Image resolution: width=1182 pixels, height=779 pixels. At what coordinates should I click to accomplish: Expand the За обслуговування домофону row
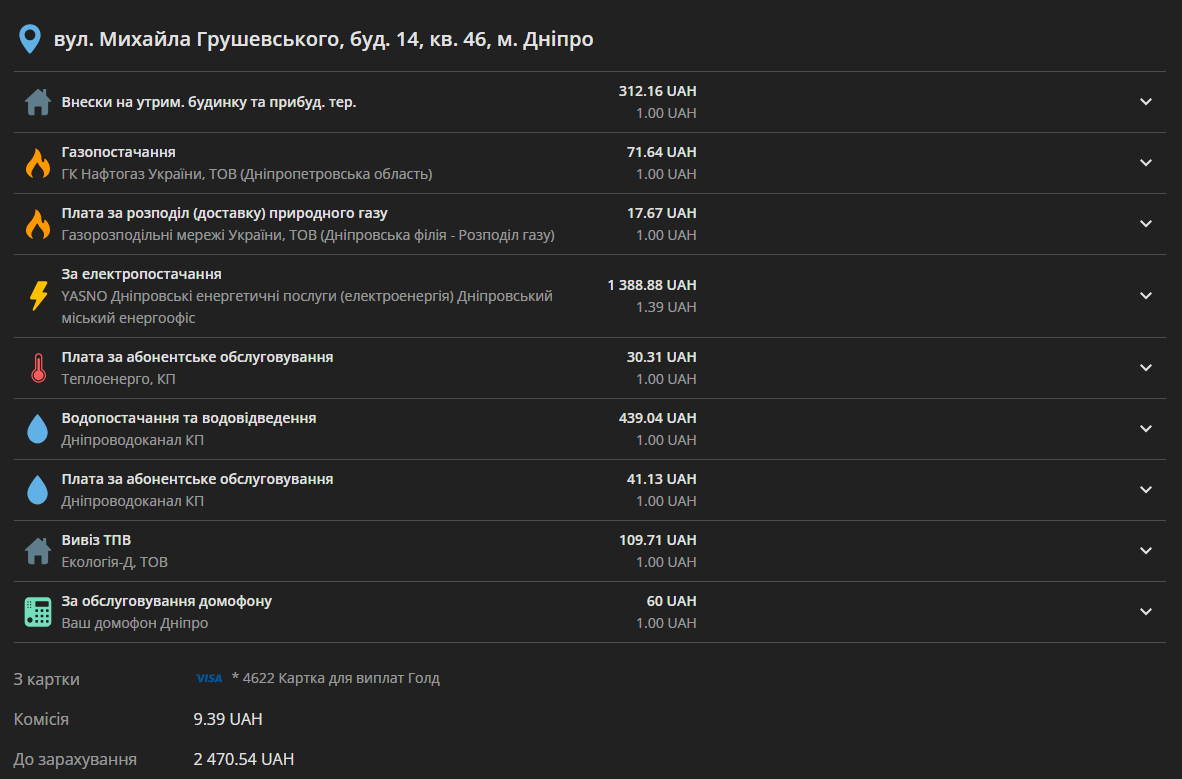(1146, 612)
